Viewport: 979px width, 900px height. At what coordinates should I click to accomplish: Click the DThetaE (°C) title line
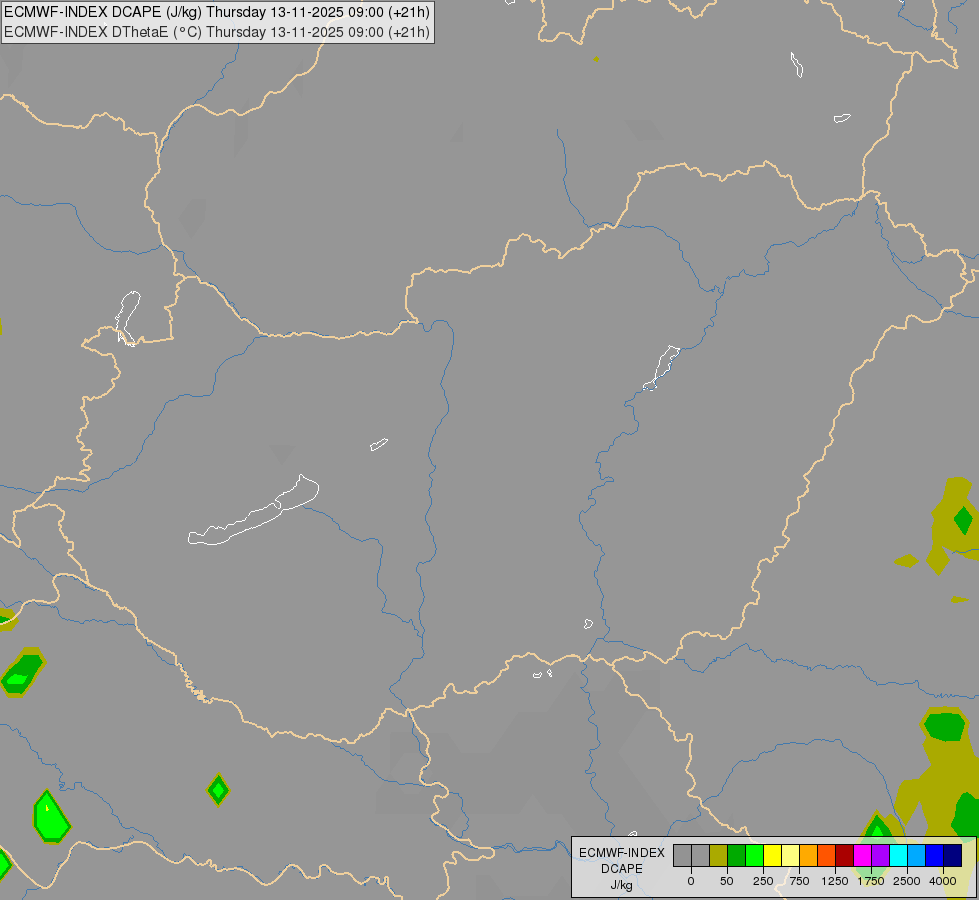tap(217, 32)
